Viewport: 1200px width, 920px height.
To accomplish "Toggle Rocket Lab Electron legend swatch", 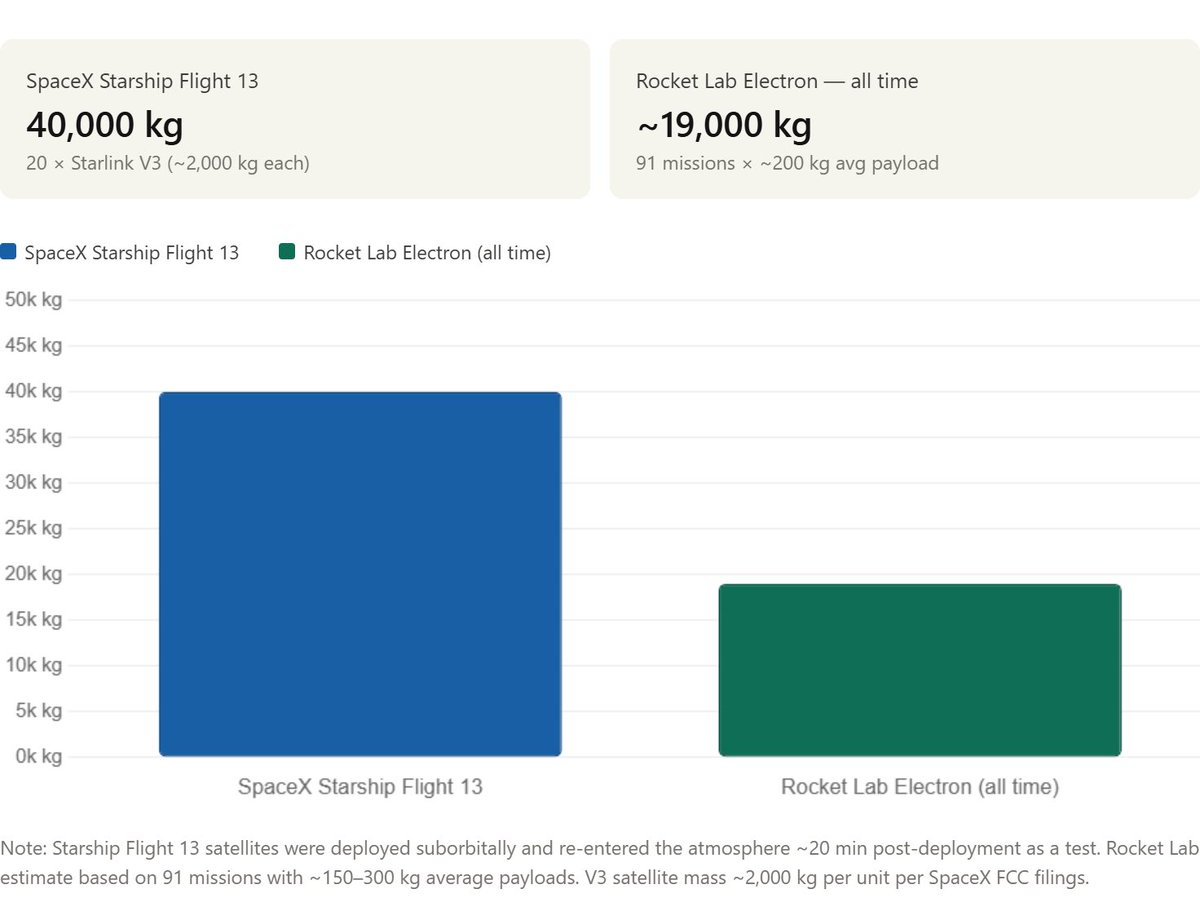I will [287, 252].
